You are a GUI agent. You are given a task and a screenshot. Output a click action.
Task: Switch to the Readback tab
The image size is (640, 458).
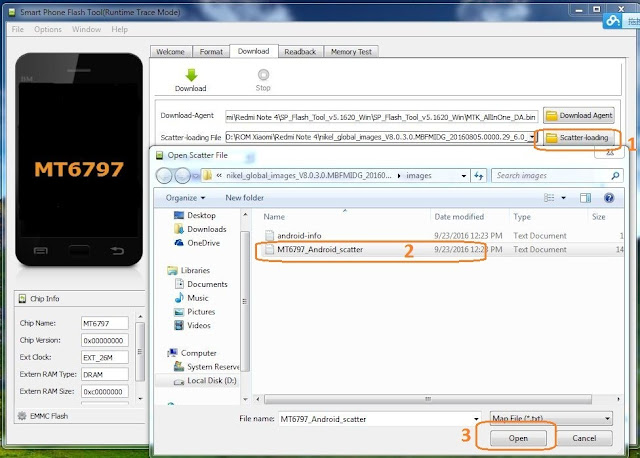300,52
